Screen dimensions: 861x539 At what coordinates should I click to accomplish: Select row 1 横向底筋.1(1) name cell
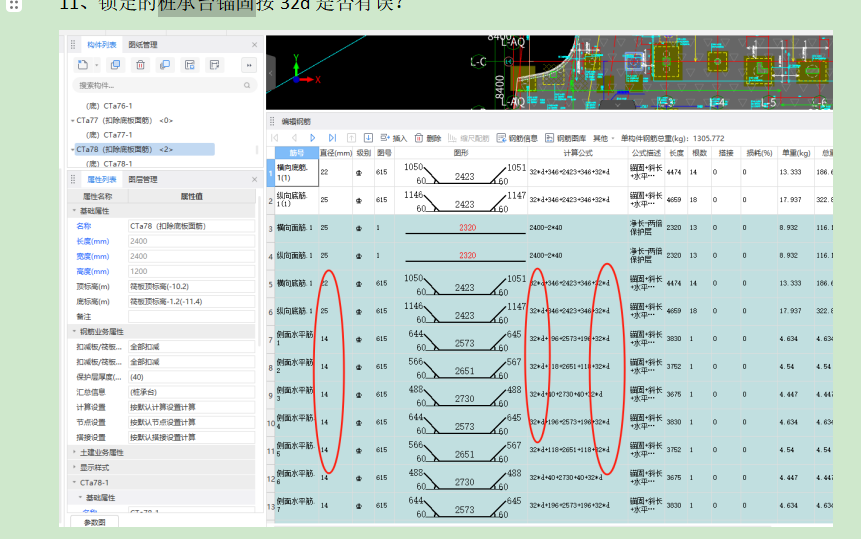pyautogui.click(x=297, y=172)
